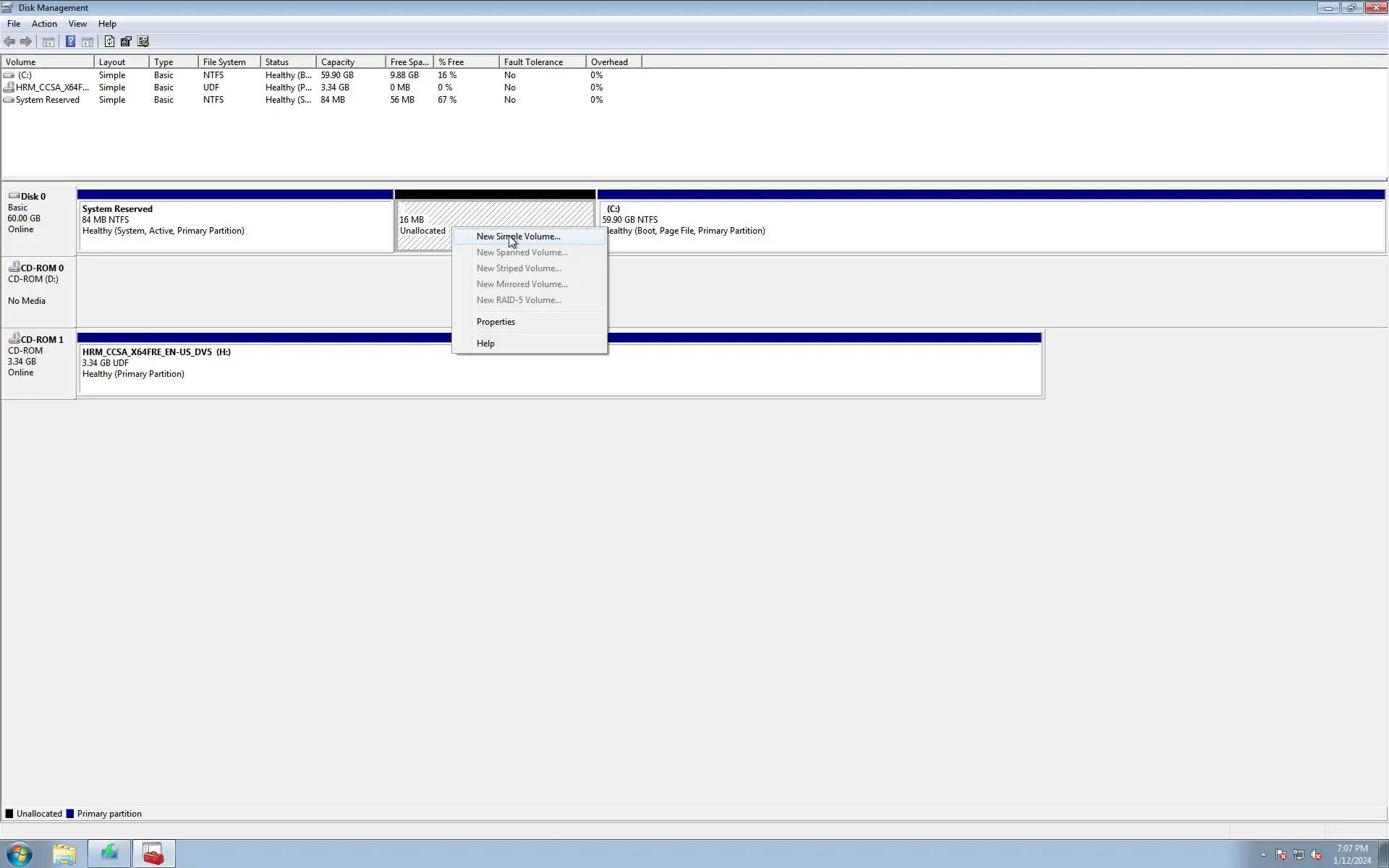Click the Show/Hide Action Pane icon
The width and height of the screenshot is (1389, 868).
[x=88, y=42]
